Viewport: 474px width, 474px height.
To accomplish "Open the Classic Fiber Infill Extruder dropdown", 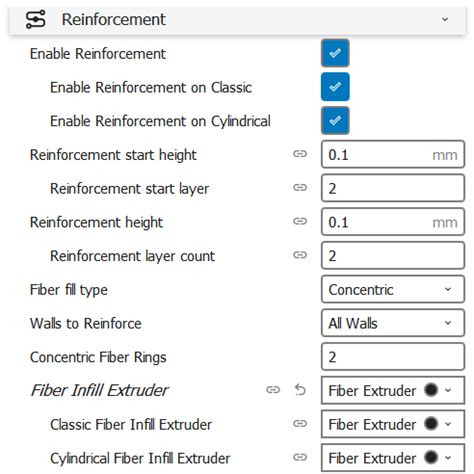I will pyautogui.click(x=393, y=424).
